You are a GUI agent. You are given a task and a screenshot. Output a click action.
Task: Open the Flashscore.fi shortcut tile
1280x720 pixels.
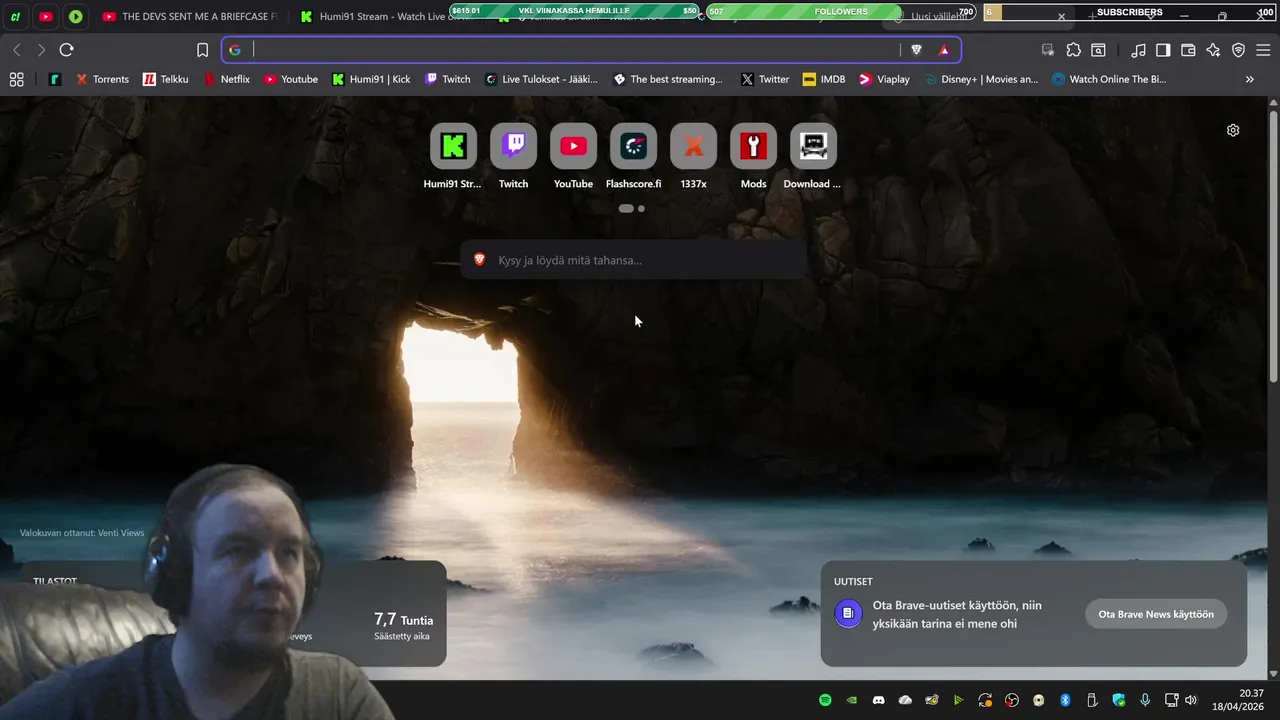pos(633,156)
